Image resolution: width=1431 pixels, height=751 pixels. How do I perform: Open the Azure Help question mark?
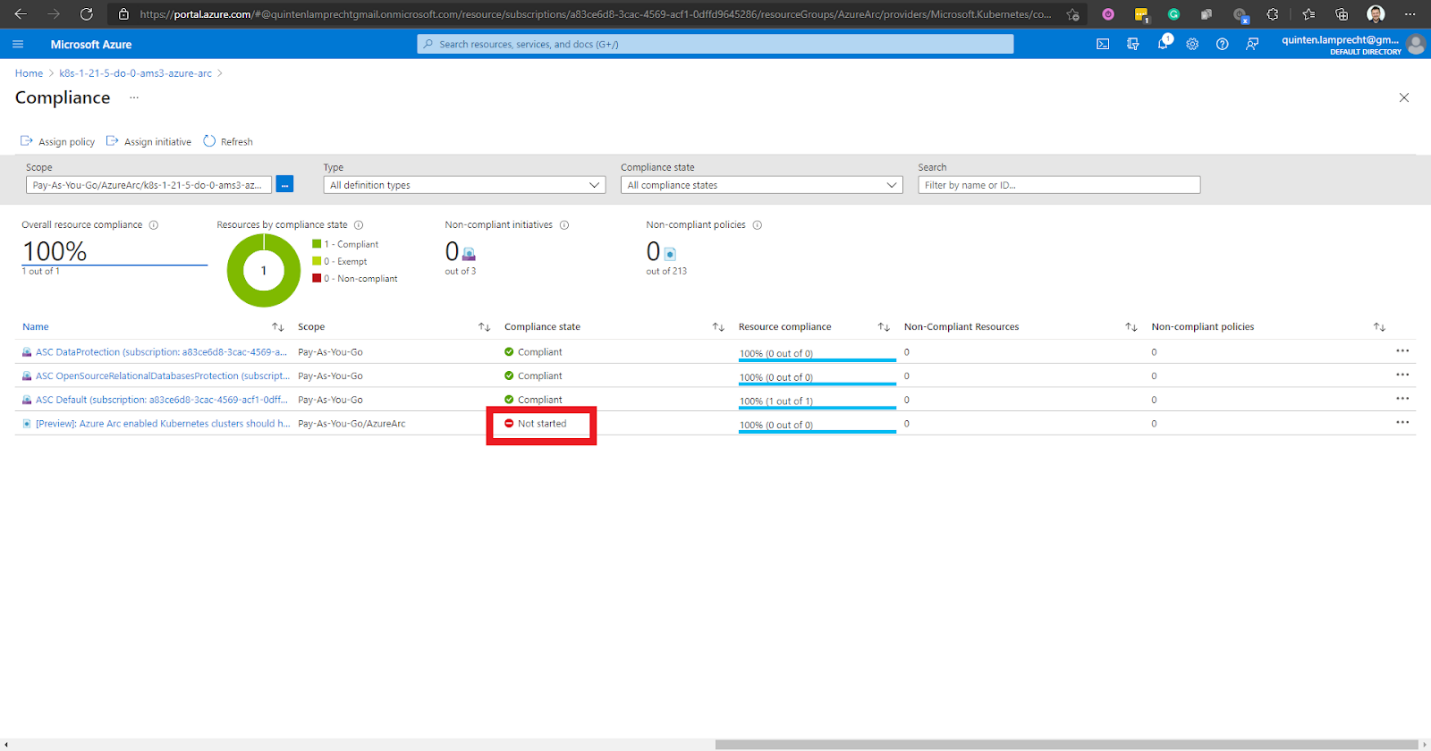coord(1222,44)
